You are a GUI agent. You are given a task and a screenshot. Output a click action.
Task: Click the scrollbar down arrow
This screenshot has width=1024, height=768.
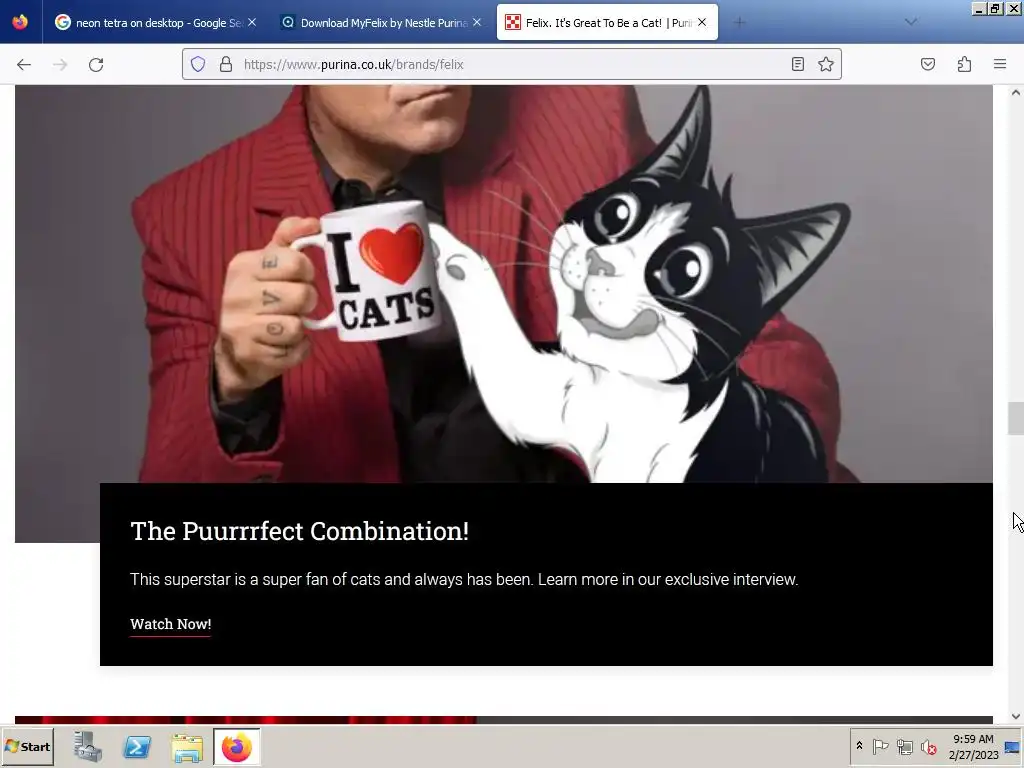point(1016,716)
